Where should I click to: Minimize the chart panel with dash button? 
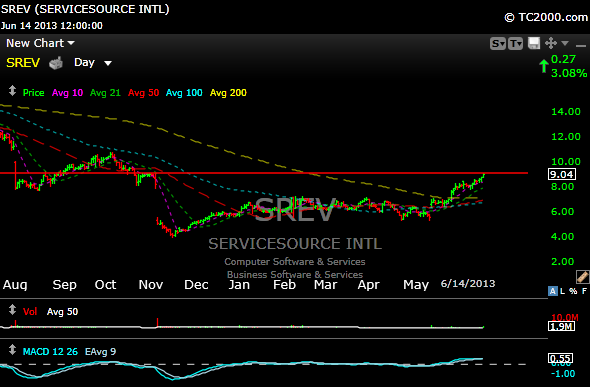click(x=581, y=46)
